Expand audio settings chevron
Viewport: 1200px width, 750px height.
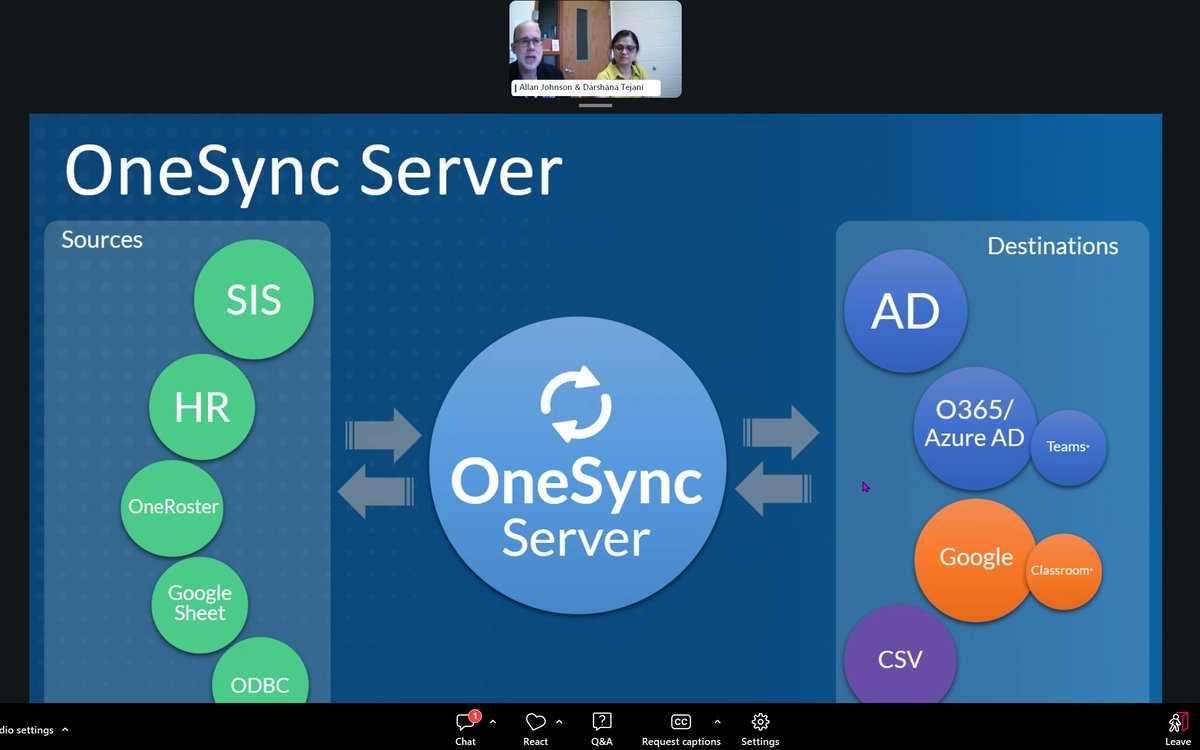coord(65,730)
